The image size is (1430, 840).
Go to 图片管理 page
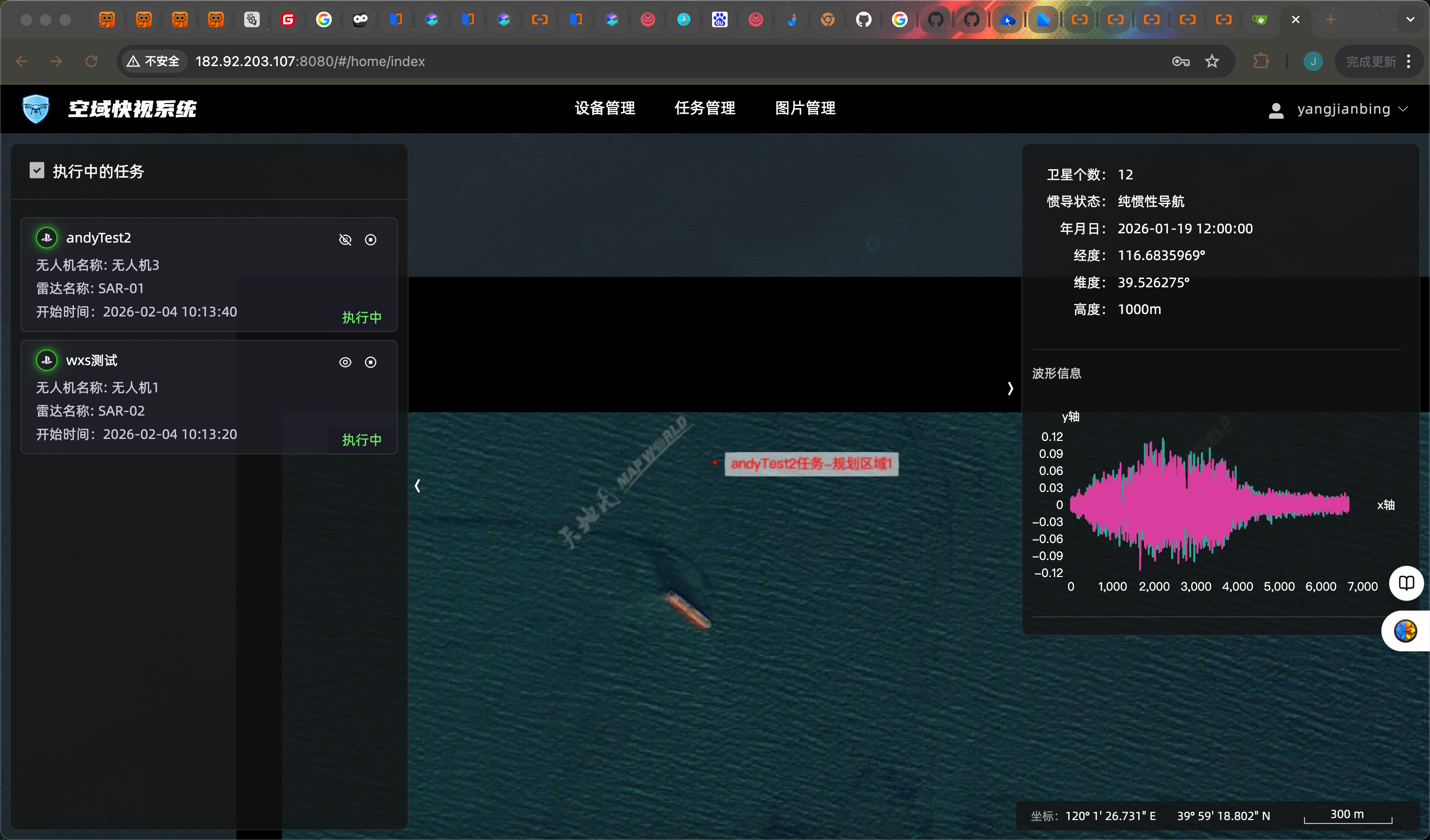click(x=805, y=108)
